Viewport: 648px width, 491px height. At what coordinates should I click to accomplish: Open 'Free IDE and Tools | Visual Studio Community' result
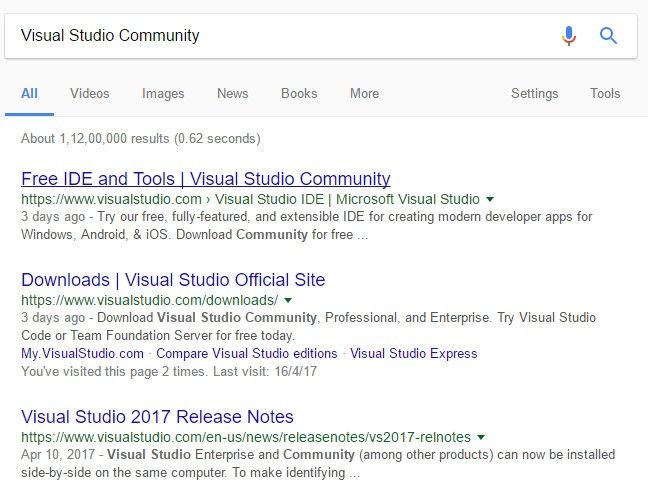206,179
